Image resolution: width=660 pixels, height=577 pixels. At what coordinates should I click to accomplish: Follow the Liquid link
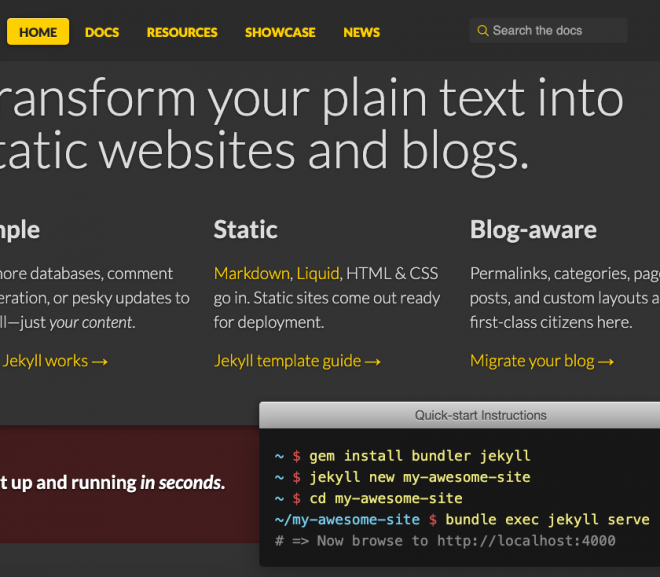tap(318, 274)
